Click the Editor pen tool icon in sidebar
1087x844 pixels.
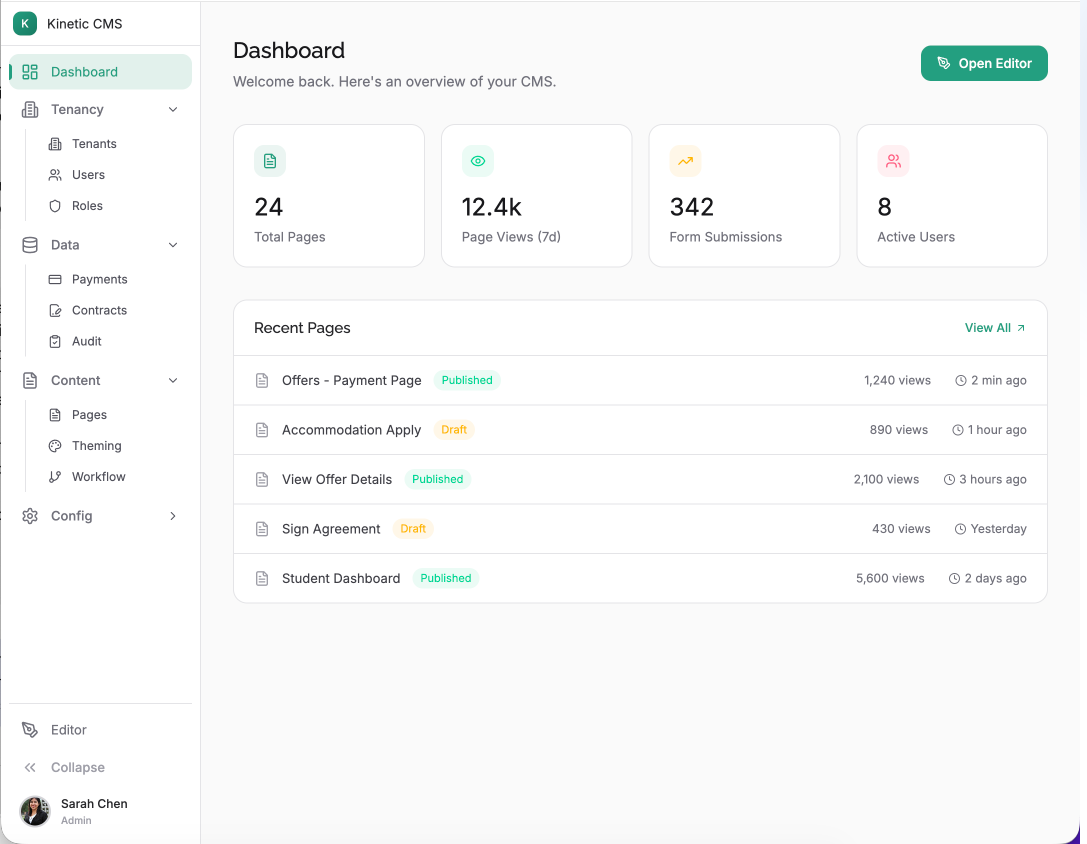tap(30, 730)
